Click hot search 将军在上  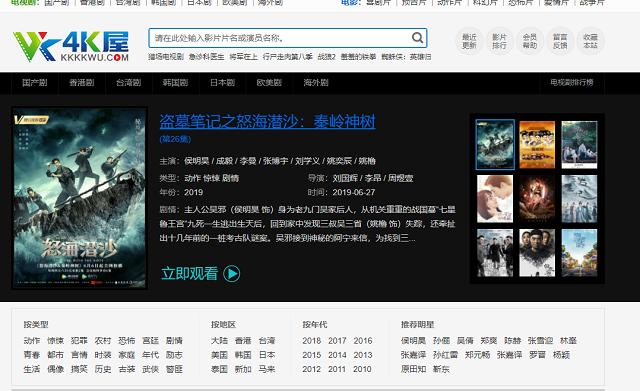pyautogui.click(x=243, y=57)
